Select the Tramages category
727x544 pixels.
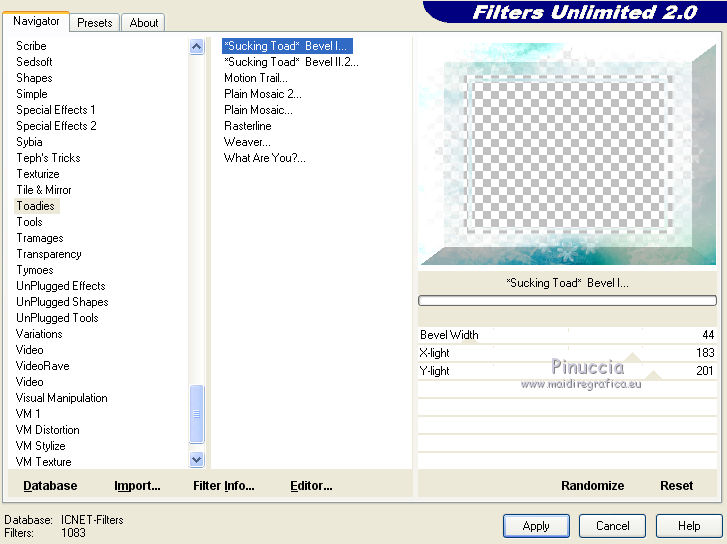click(40, 238)
